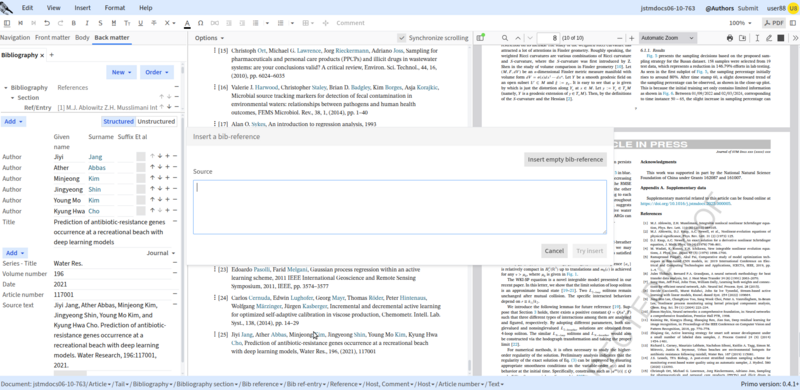Viewport: 800px width, 390px height.
Task: Add an author after Jingyeong
Action: click(167, 189)
